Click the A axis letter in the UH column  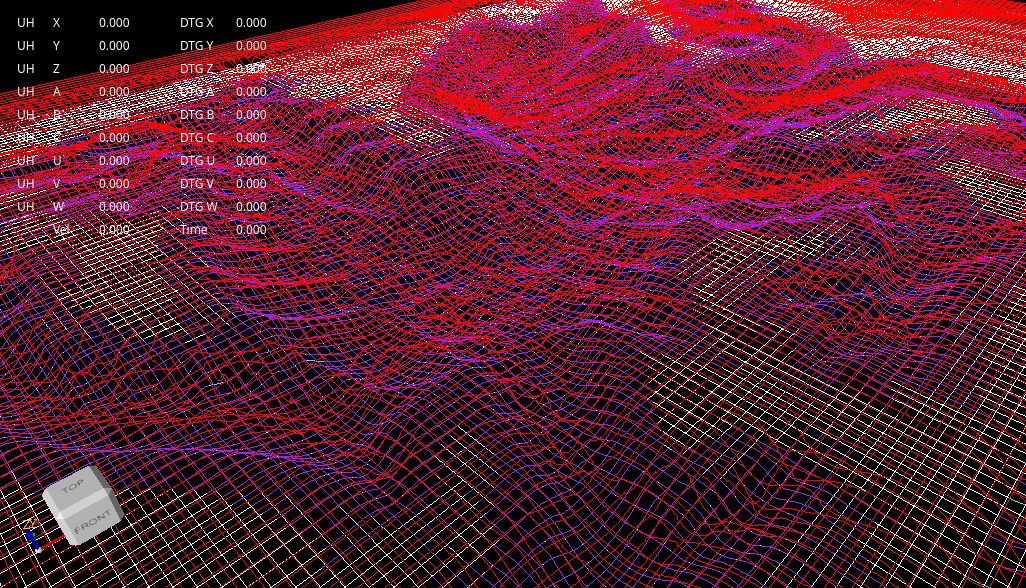56,92
